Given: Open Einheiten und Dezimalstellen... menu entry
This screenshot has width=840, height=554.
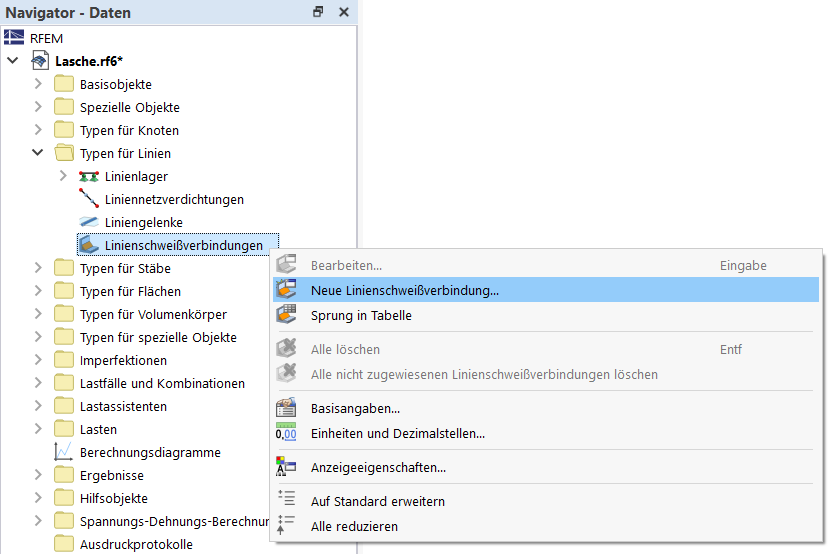Looking at the screenshot, I should pos(546,433).
